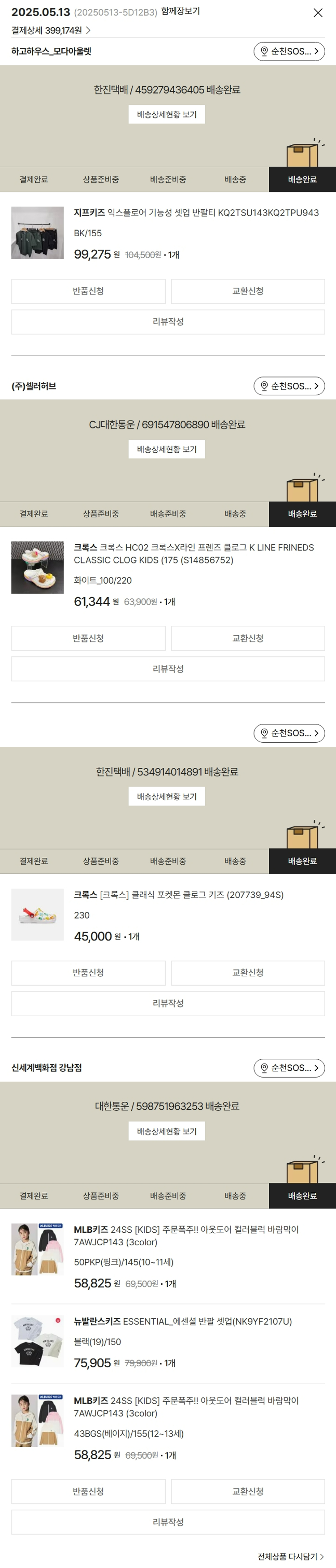336x1568 pixels.
Task: Open the 함께장보기 link
Action: tap(180, 12)
